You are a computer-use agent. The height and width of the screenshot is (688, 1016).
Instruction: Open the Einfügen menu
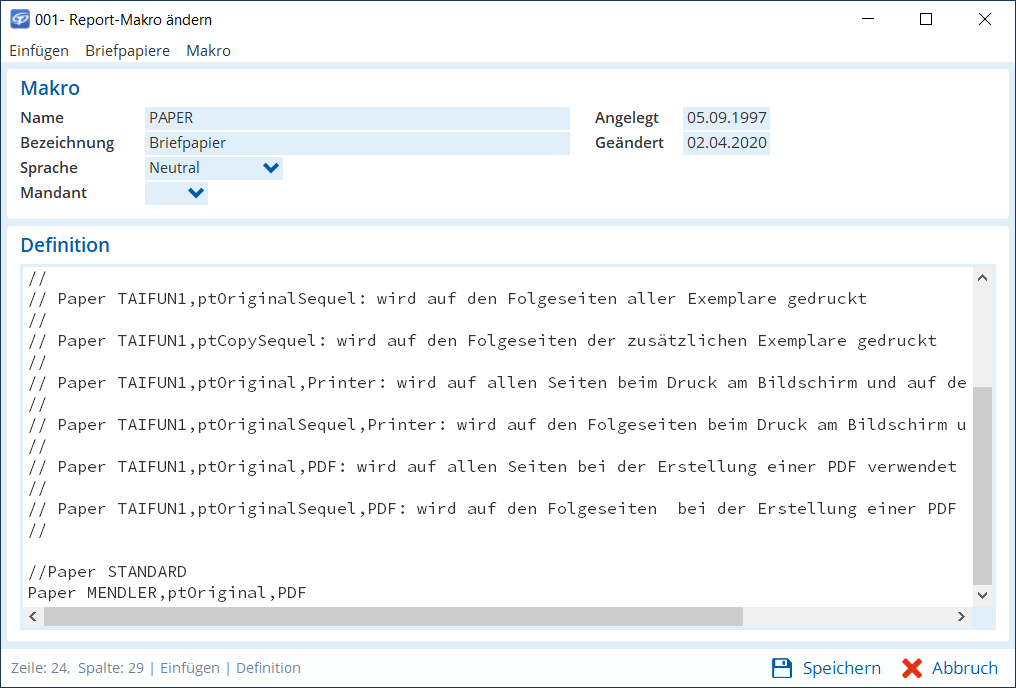[x=39, y=51]
